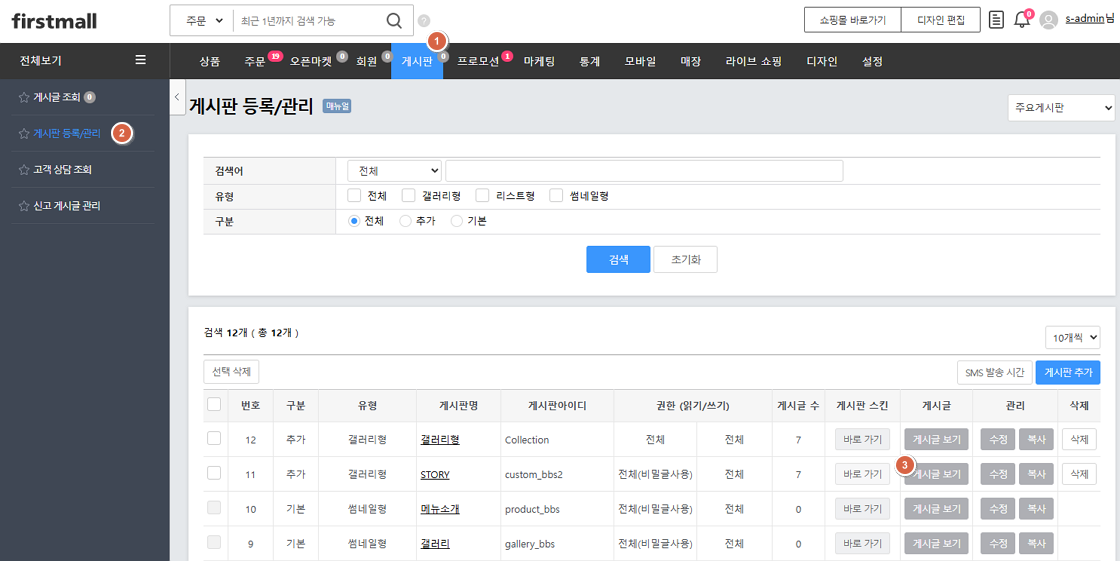This screenshot has width=1120, height=561.
Task: Open the 전체 search field dropdown
Action: click(x=394, y=171)
